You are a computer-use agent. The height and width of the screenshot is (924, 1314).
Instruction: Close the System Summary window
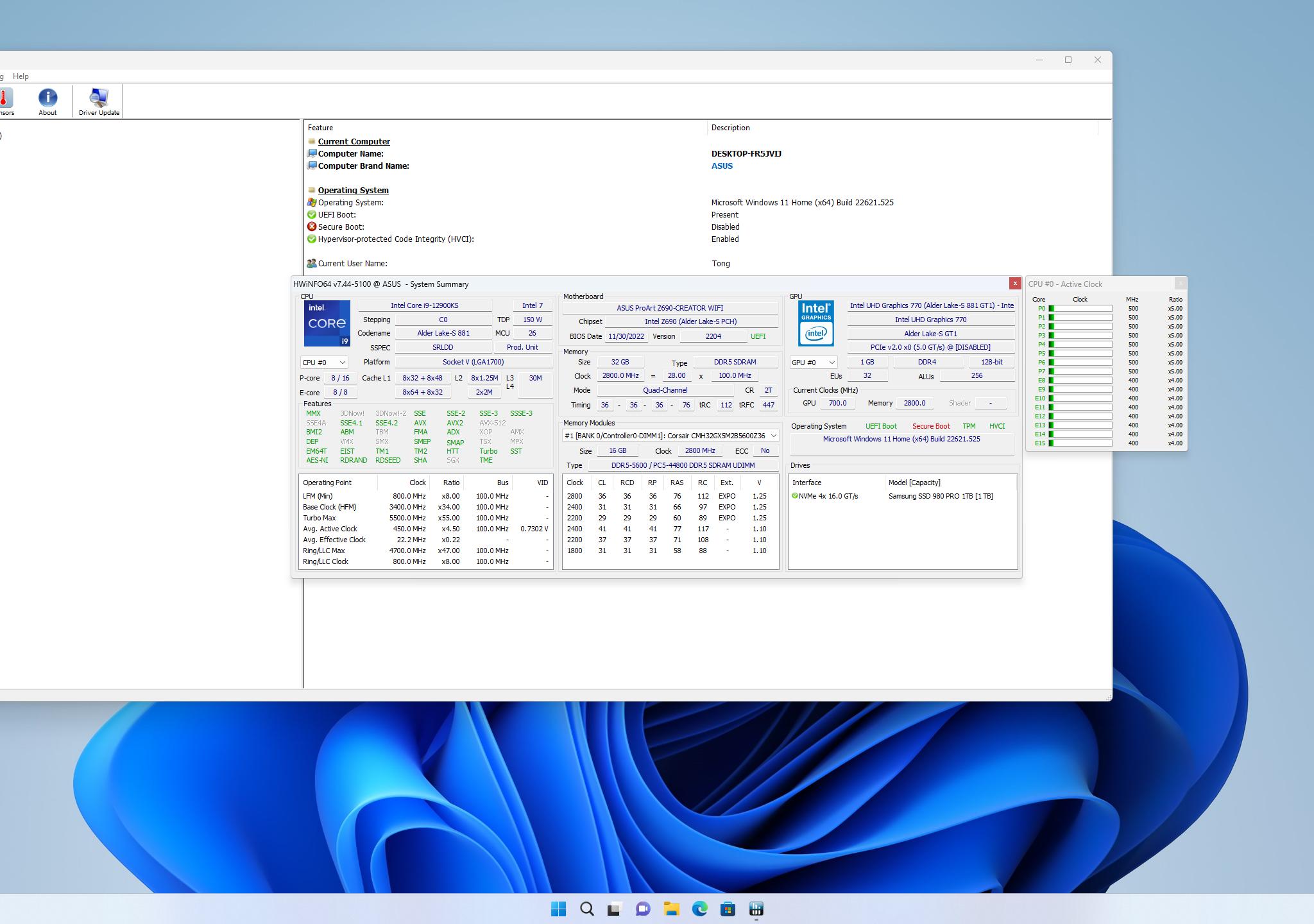(1015, 283)
